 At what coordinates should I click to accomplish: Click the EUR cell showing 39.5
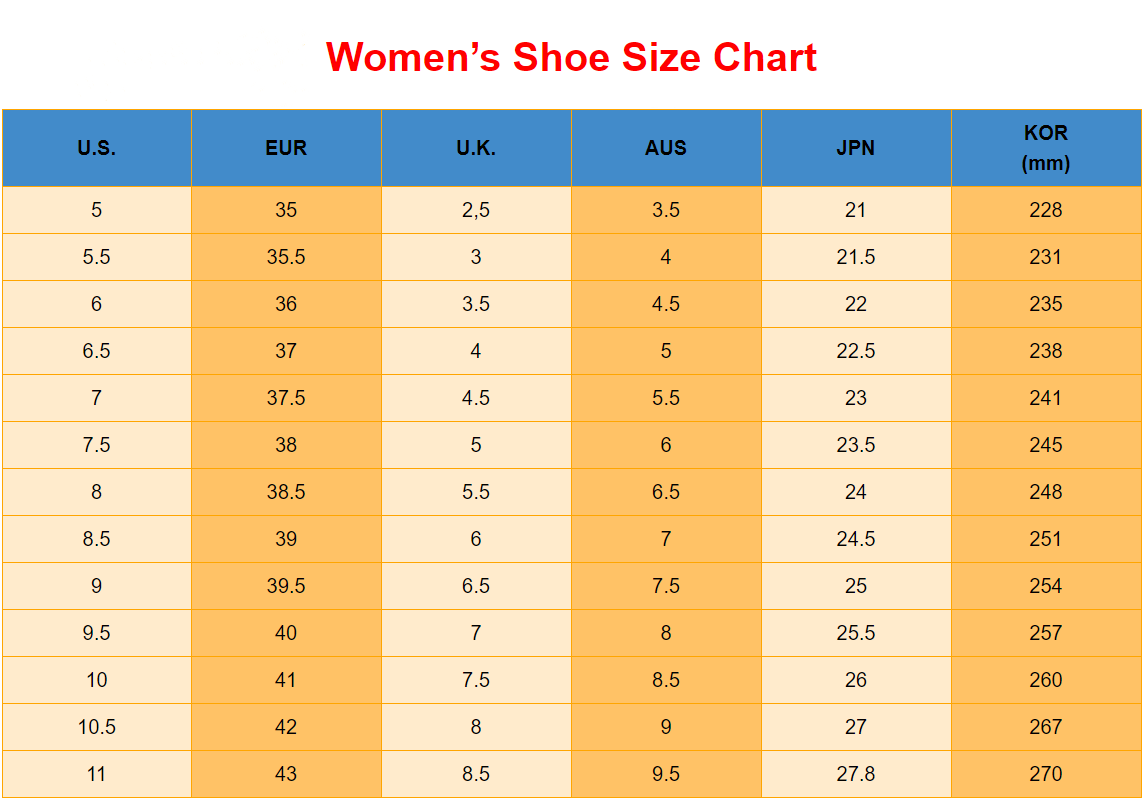pos(286,586)
